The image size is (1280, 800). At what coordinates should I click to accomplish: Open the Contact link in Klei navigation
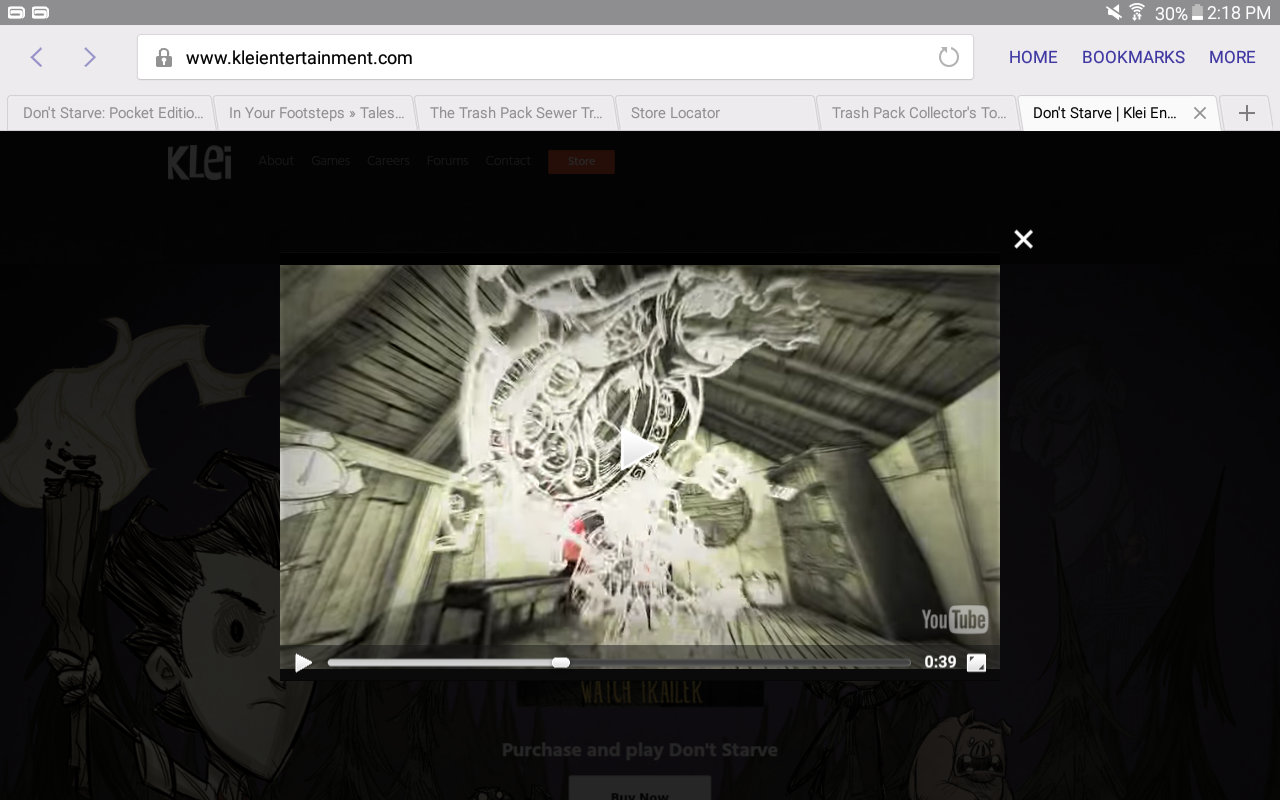[x=508, y=161]
